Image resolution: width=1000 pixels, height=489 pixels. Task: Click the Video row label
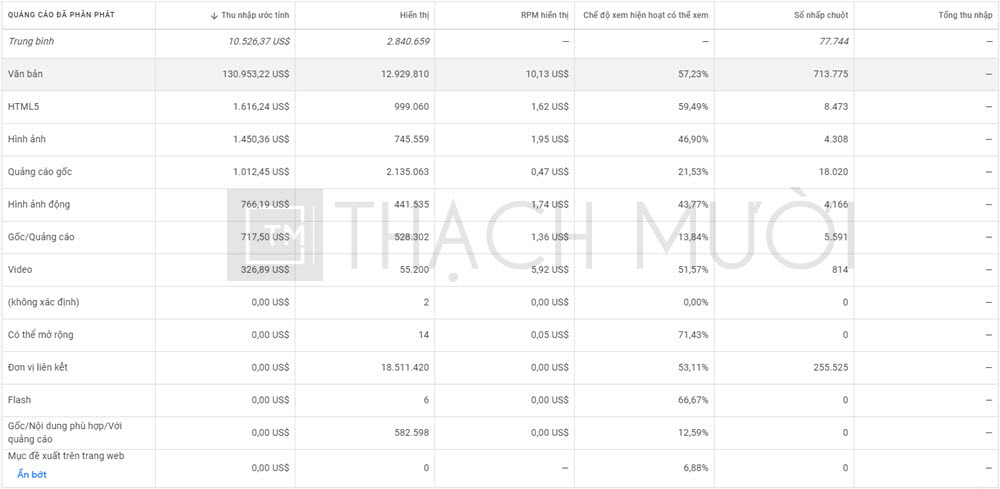click(20, 270)
